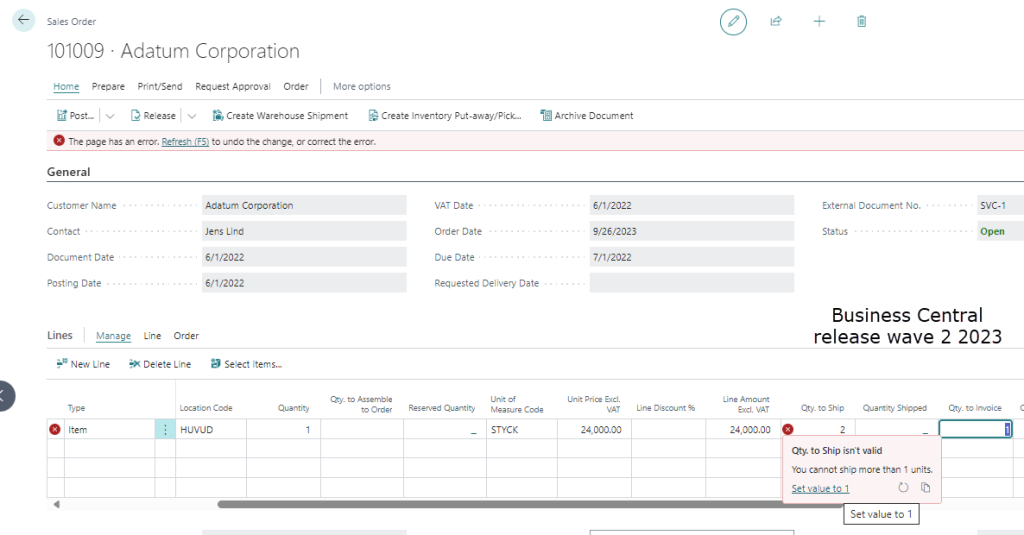Screen dimensions: 1024x535
Task: Click the Type column header
Action: coord(76,408)
